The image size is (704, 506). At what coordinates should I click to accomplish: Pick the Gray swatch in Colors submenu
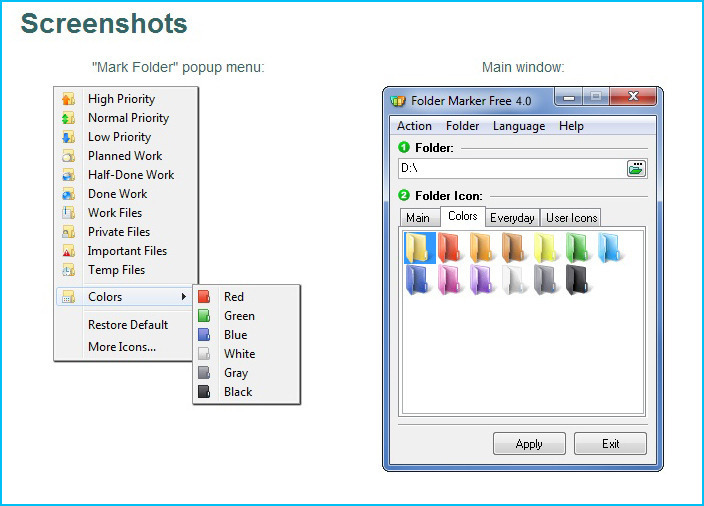[204, 373]
